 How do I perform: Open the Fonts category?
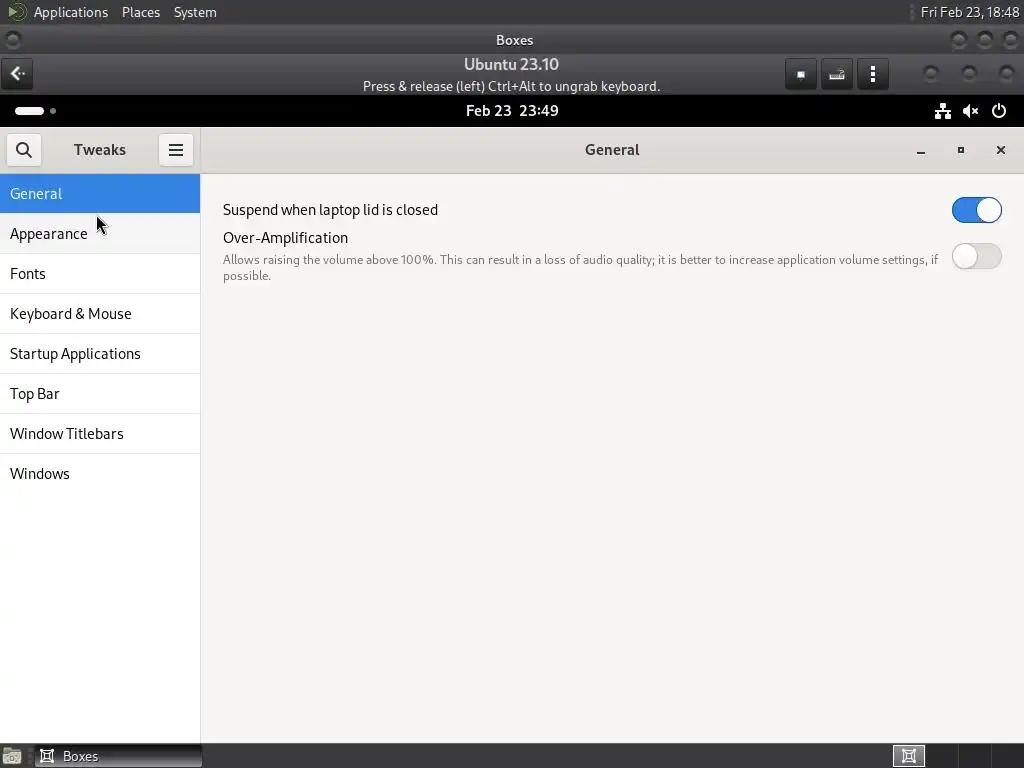100,274
